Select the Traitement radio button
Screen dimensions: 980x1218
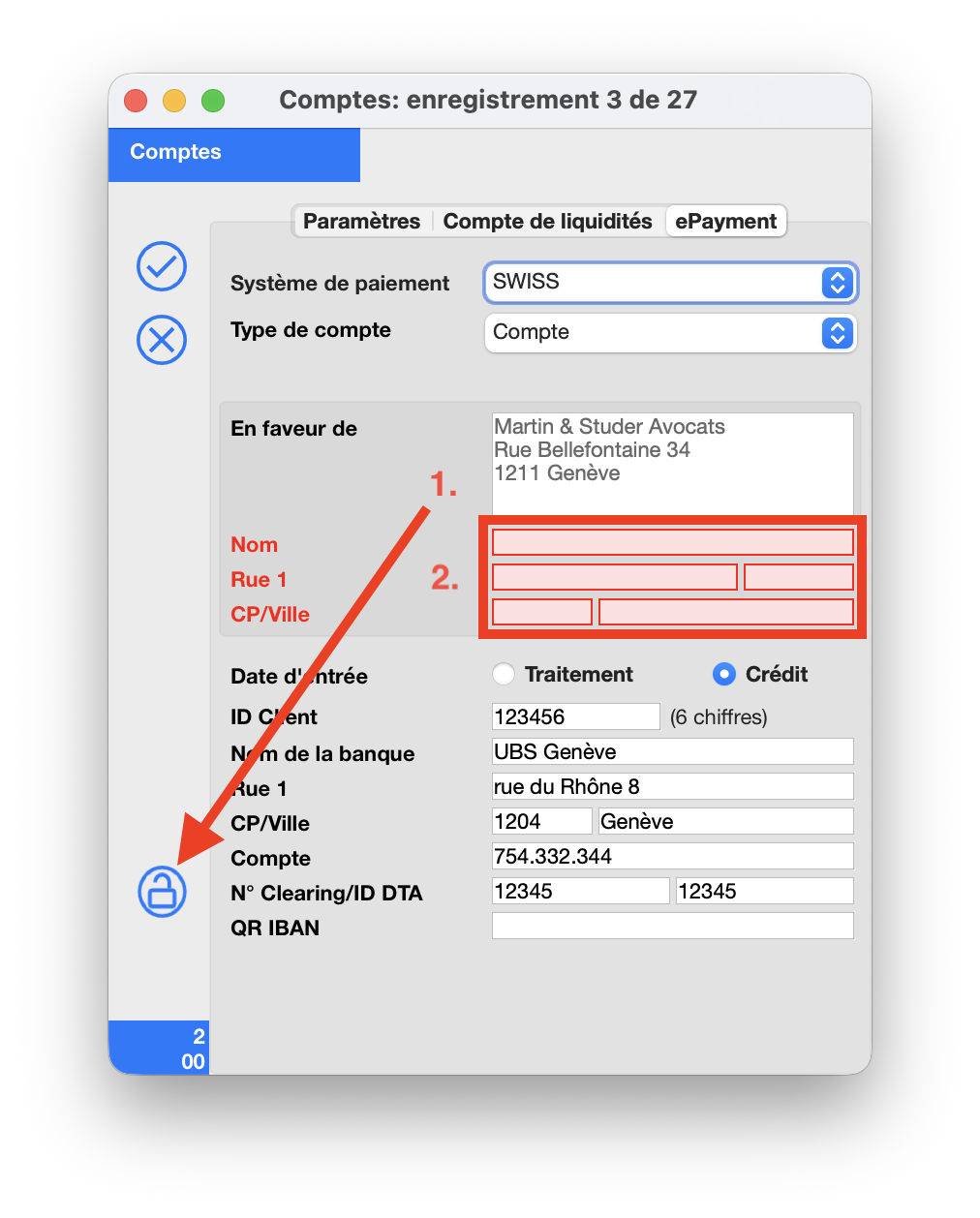[x=504, y=674]
